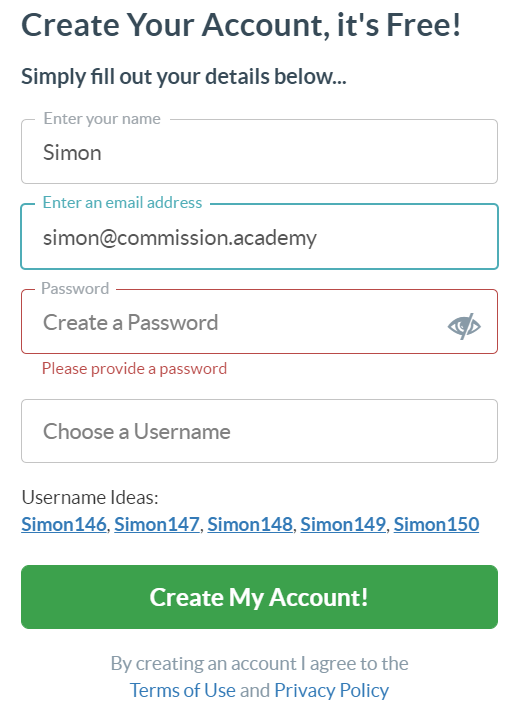This screenshot has height=721, width=515.
Task: Use the Simon149 username idea
Action: click(x=343, y=524)
